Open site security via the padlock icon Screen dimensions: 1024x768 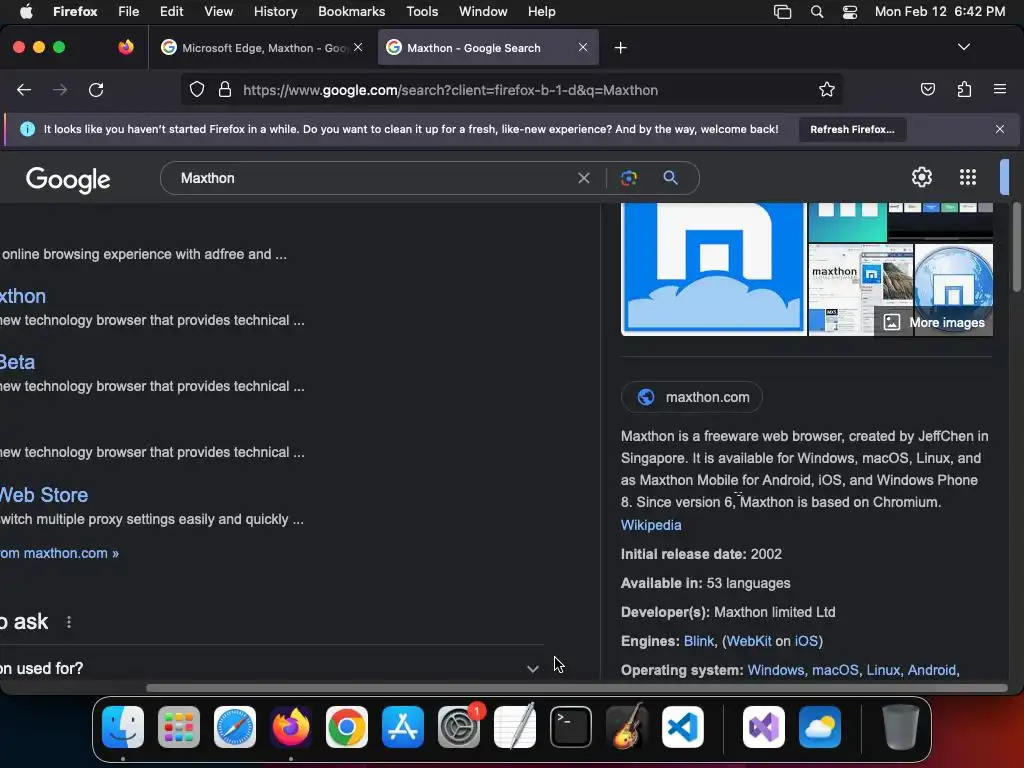click(x=225, y=89)
